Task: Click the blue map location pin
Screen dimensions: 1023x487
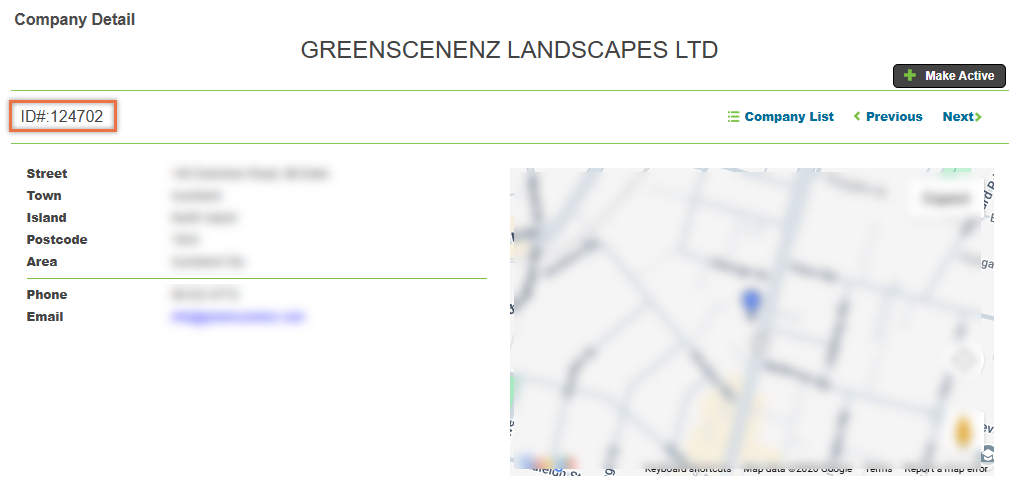Action: pos(751,304)
